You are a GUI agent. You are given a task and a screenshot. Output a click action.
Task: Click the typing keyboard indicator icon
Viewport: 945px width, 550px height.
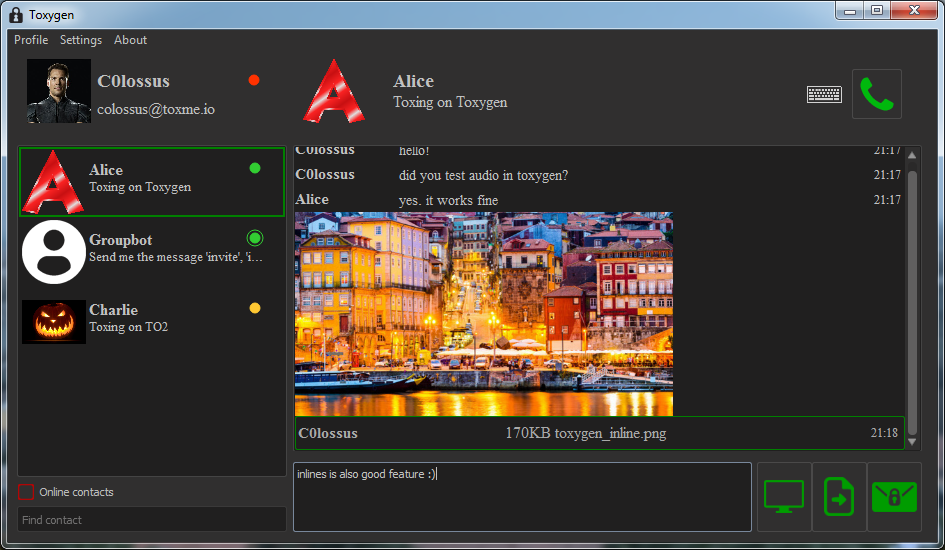click(824, 94)
